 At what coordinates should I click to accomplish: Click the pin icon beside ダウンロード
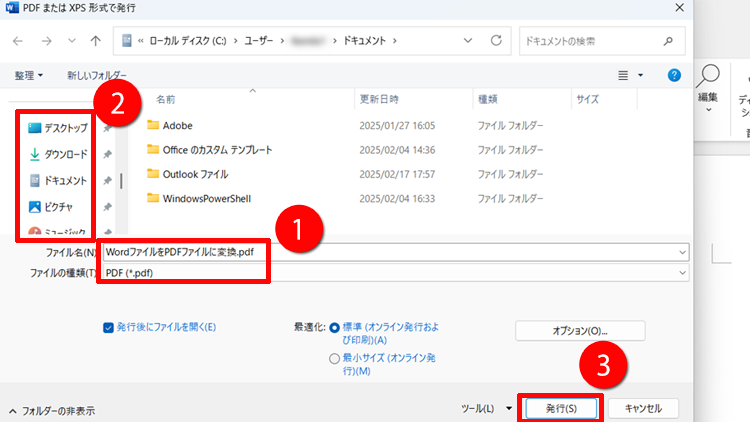click(108, 154)
